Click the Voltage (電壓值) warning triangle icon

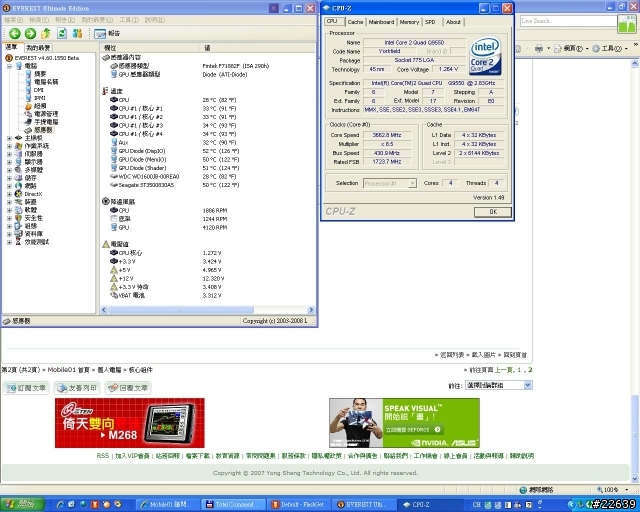click(106, 244)
